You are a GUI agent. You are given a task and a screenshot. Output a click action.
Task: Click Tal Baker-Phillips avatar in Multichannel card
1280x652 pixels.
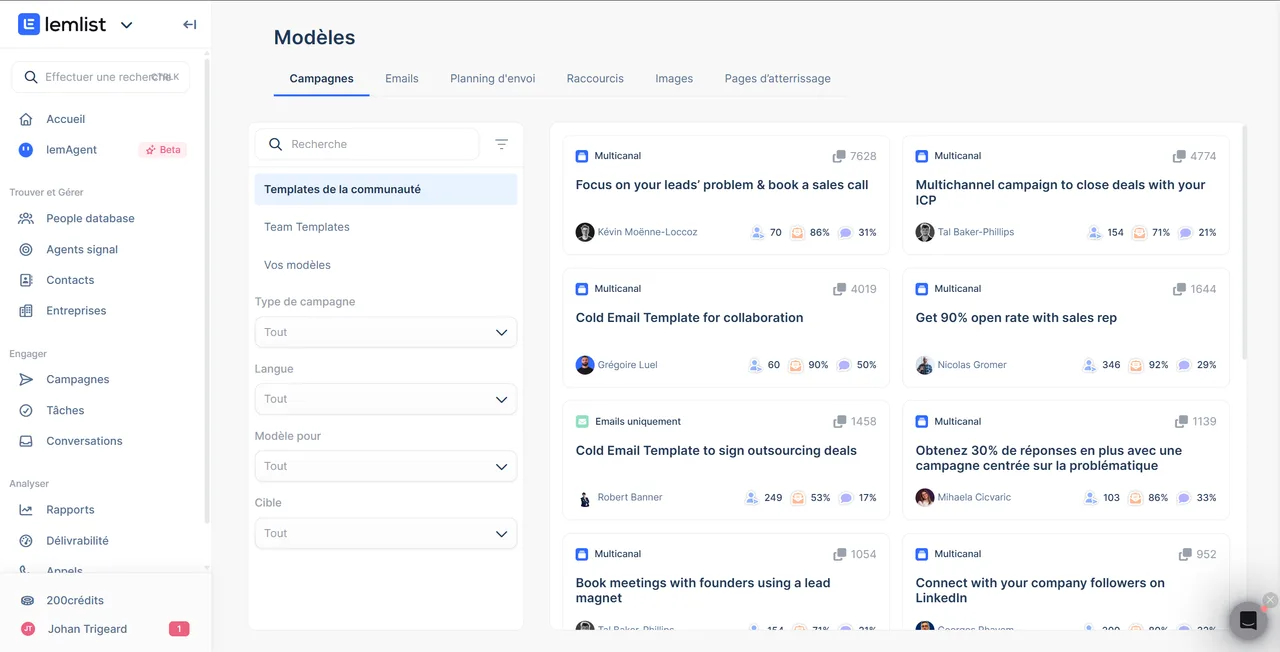925,232
